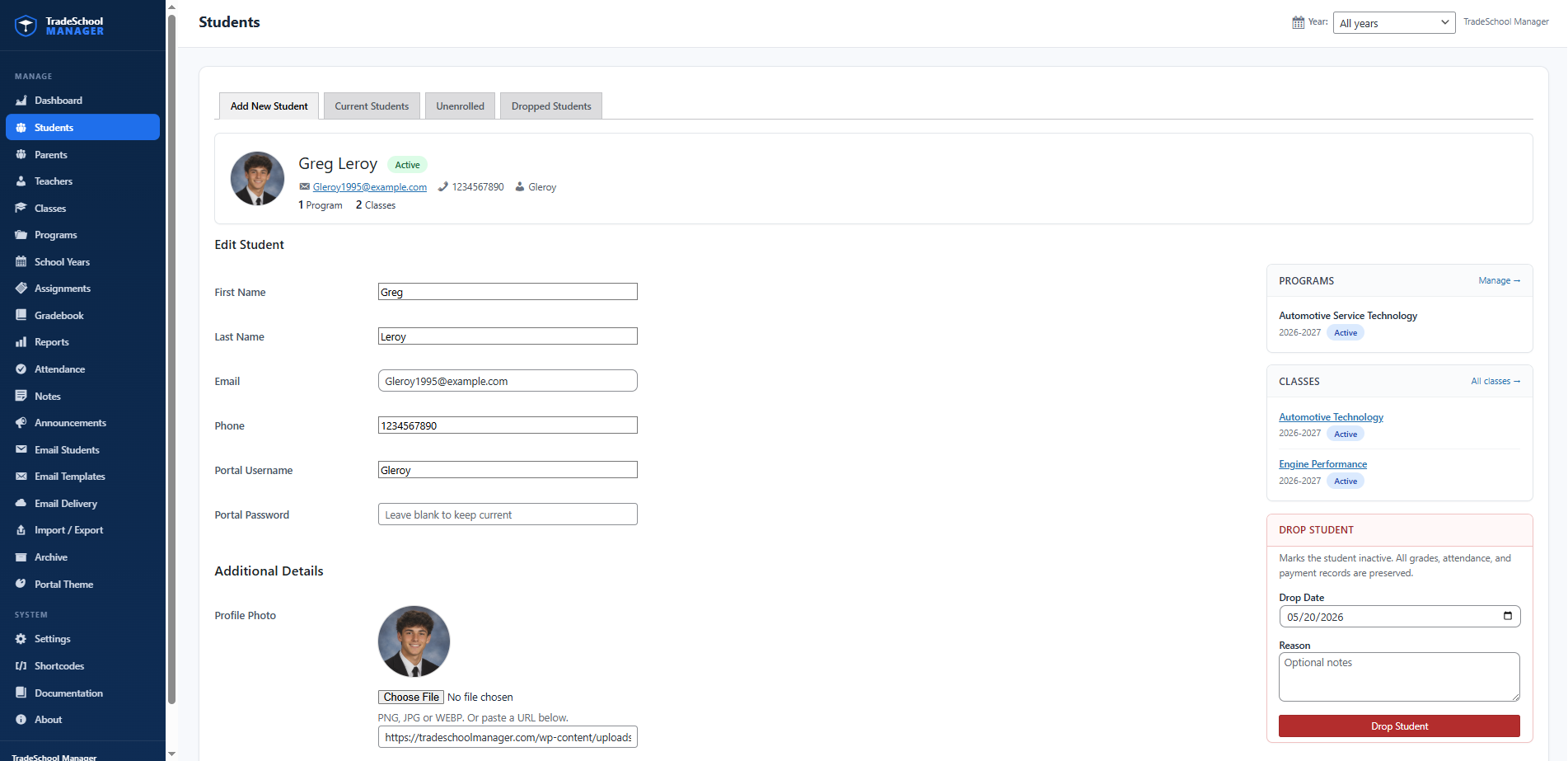Switch to the Add New Student tab
The image size is (1568, 761).
pyautogui.click(x=269, y=106)
